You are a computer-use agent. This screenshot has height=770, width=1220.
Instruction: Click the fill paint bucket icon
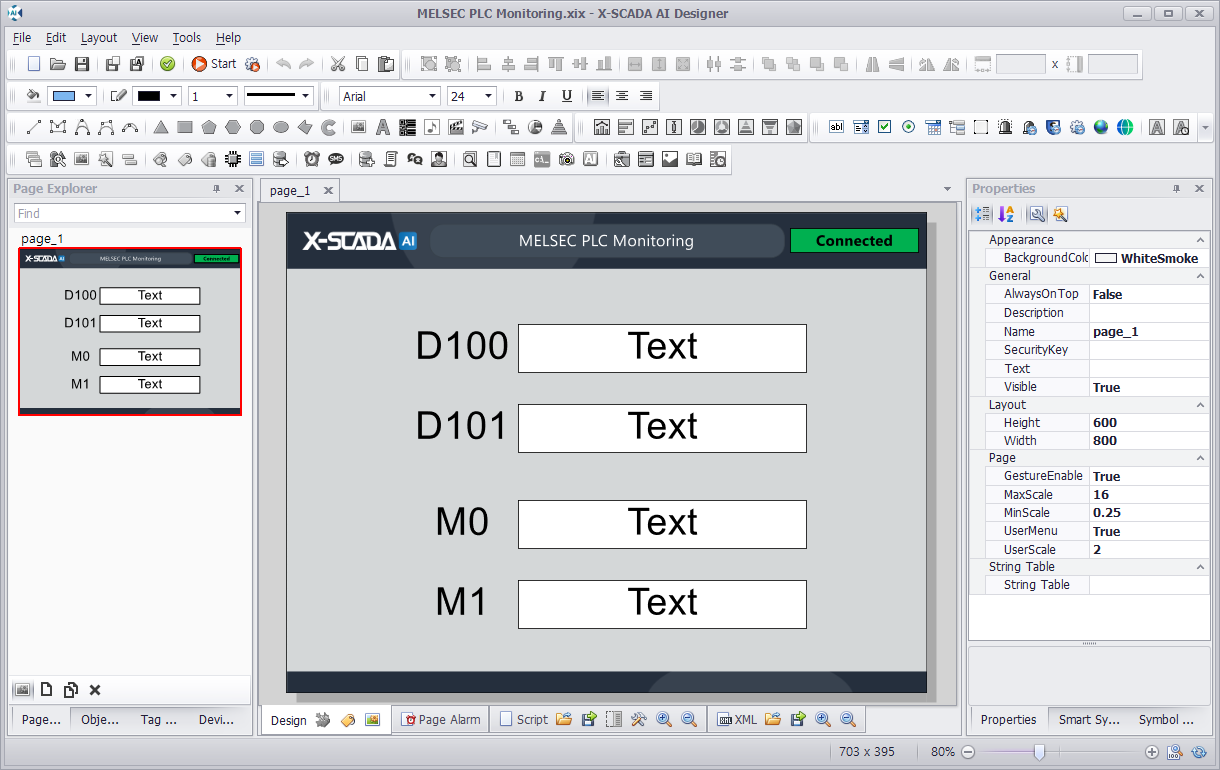pyautogui.click(x=33, y=96)
